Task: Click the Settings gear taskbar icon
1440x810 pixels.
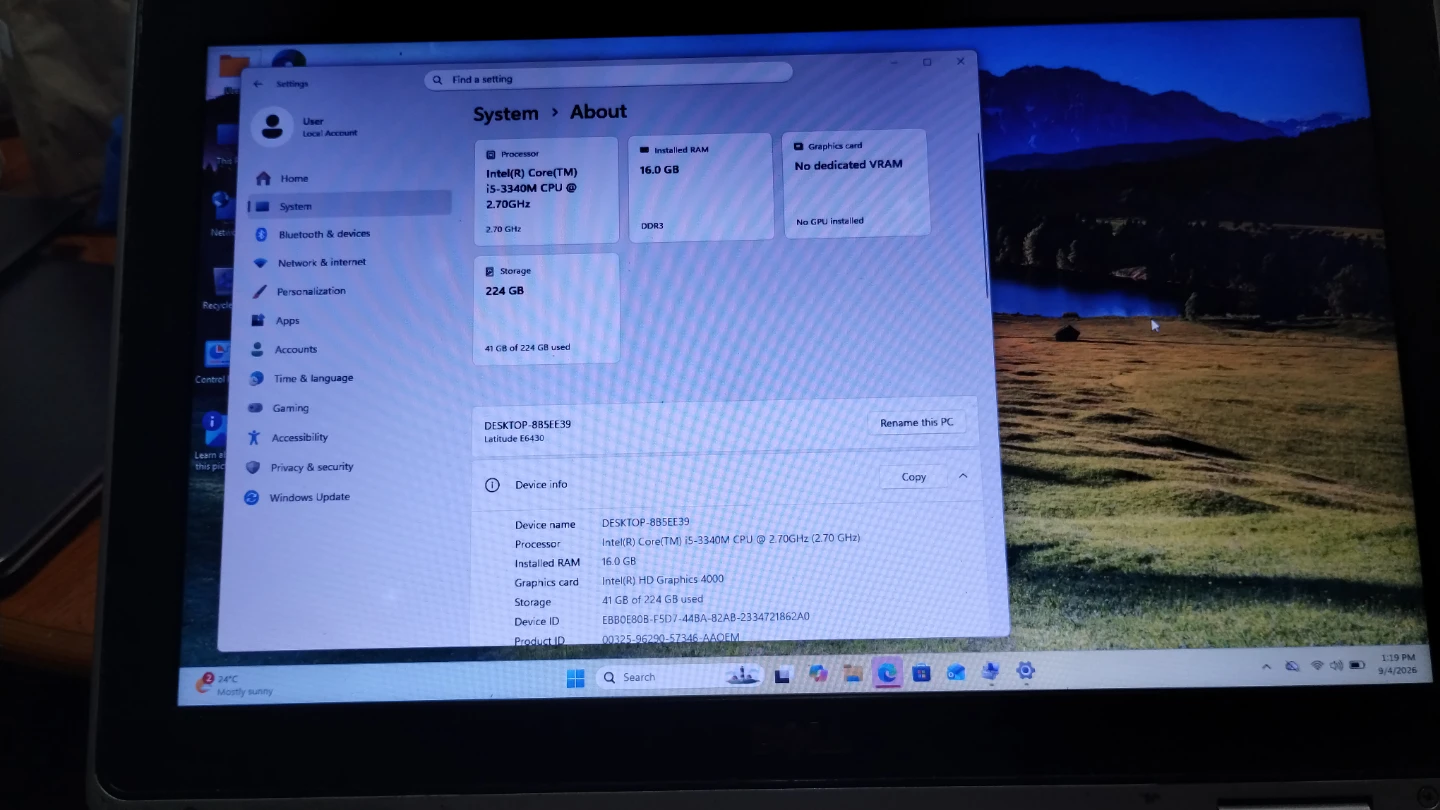Action: pyautogui.click(x=1025, y=671)
